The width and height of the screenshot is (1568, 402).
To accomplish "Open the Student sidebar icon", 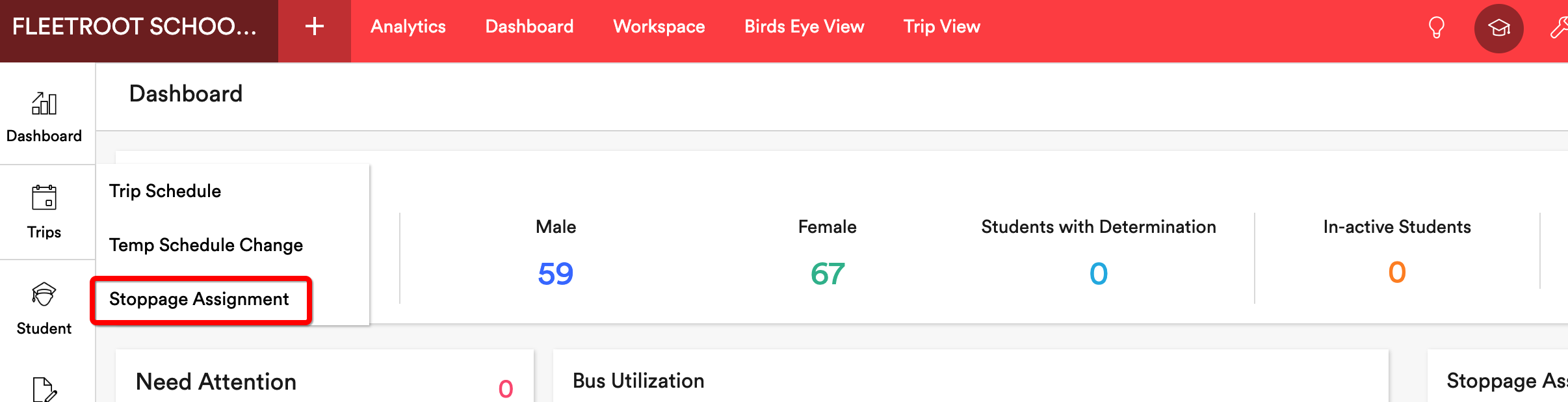I will pos(44,294).
